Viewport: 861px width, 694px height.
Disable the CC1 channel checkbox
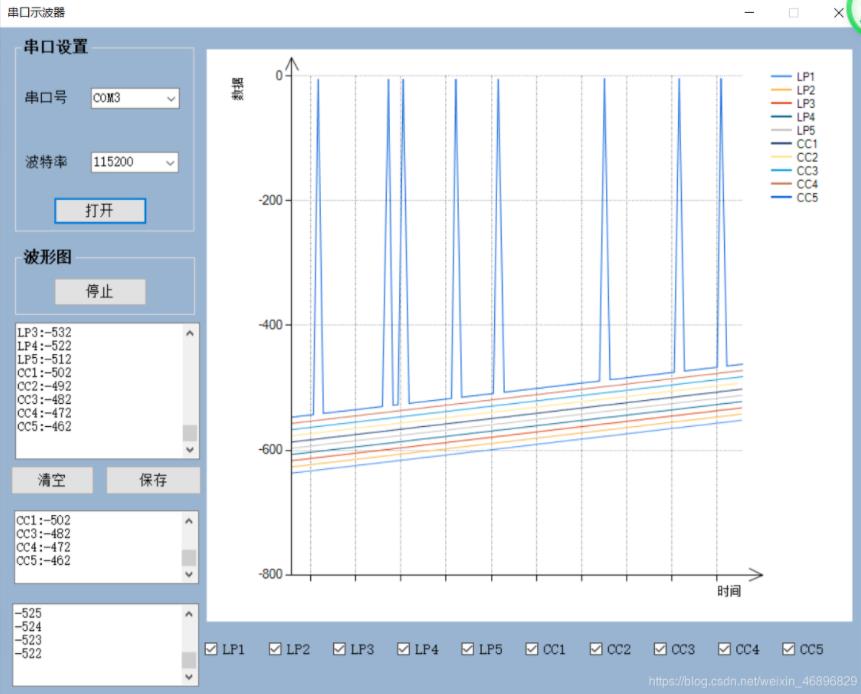pyautogui.click(x=532, y=649)
